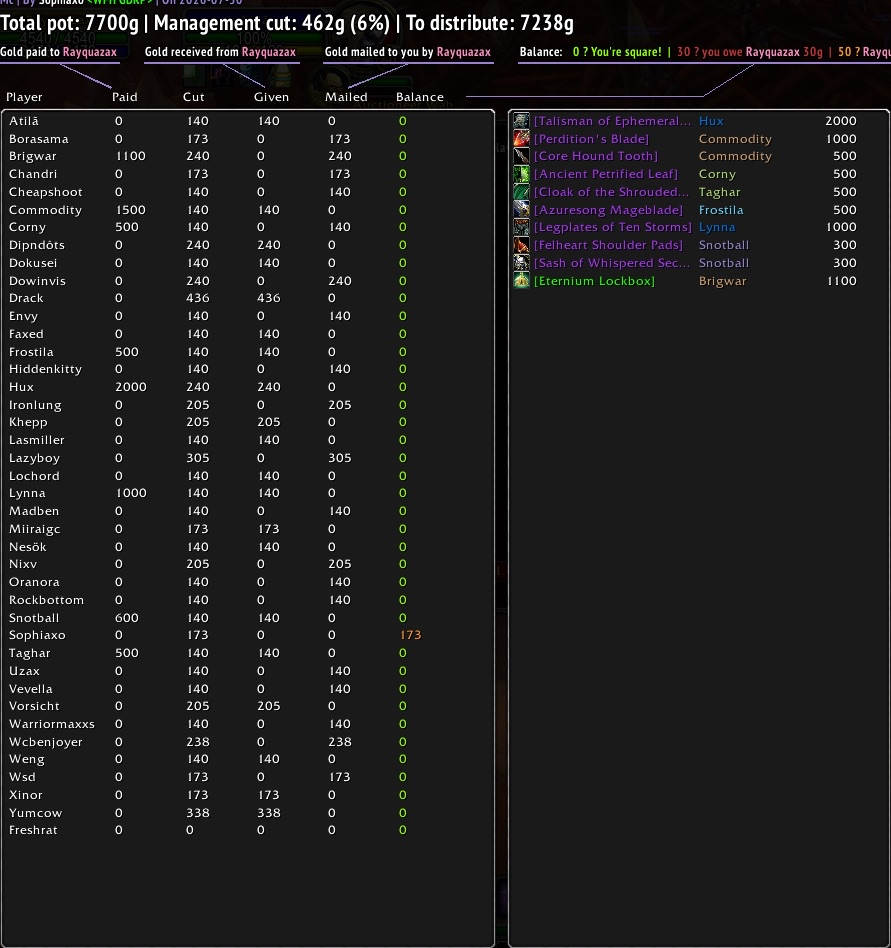The width and height of the screenshot is (891, 948).
Task: Click the Paid column header
Action: (125, 97)
